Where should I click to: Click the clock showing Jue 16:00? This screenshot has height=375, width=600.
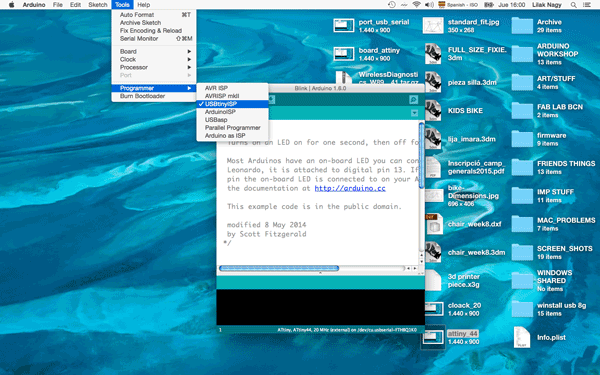[512, 5]
